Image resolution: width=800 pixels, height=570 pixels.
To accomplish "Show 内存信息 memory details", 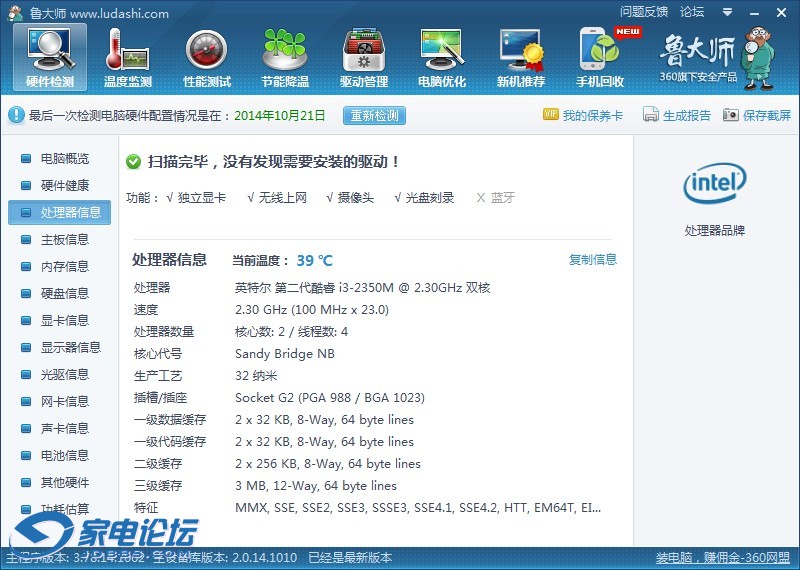I will coord(64,267).
